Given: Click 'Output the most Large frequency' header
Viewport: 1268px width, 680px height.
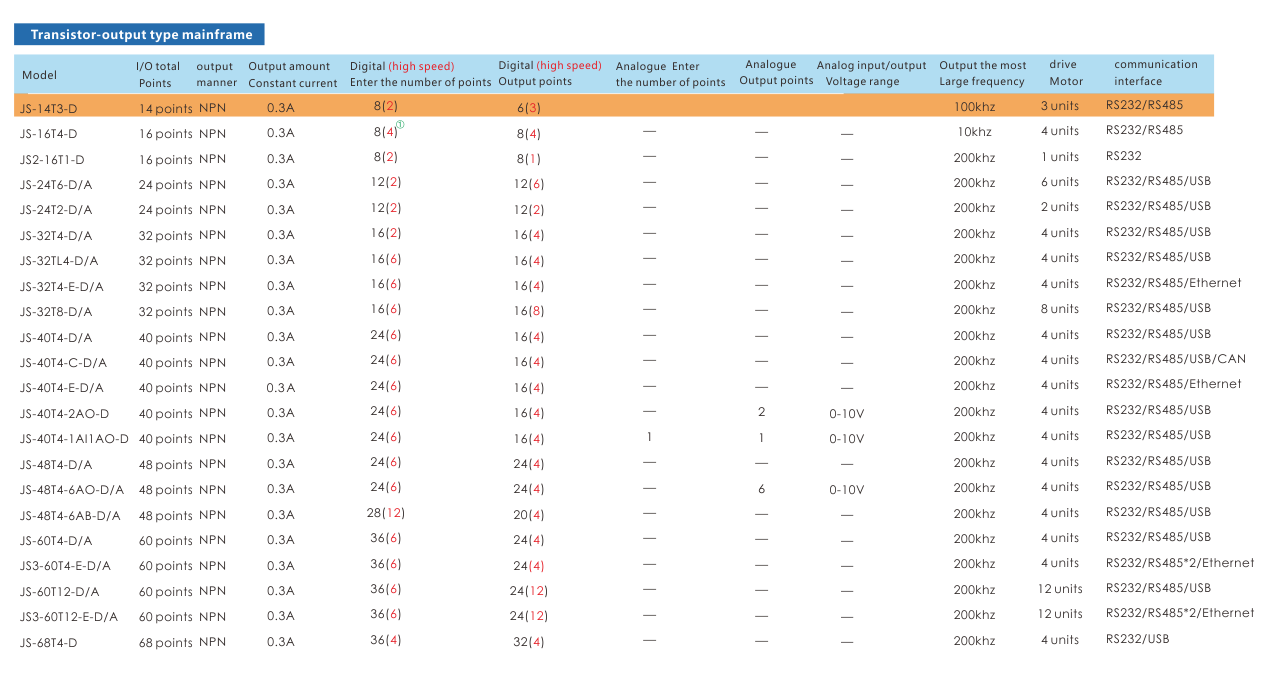Looking at the screenshot, I should pos(983,73).
